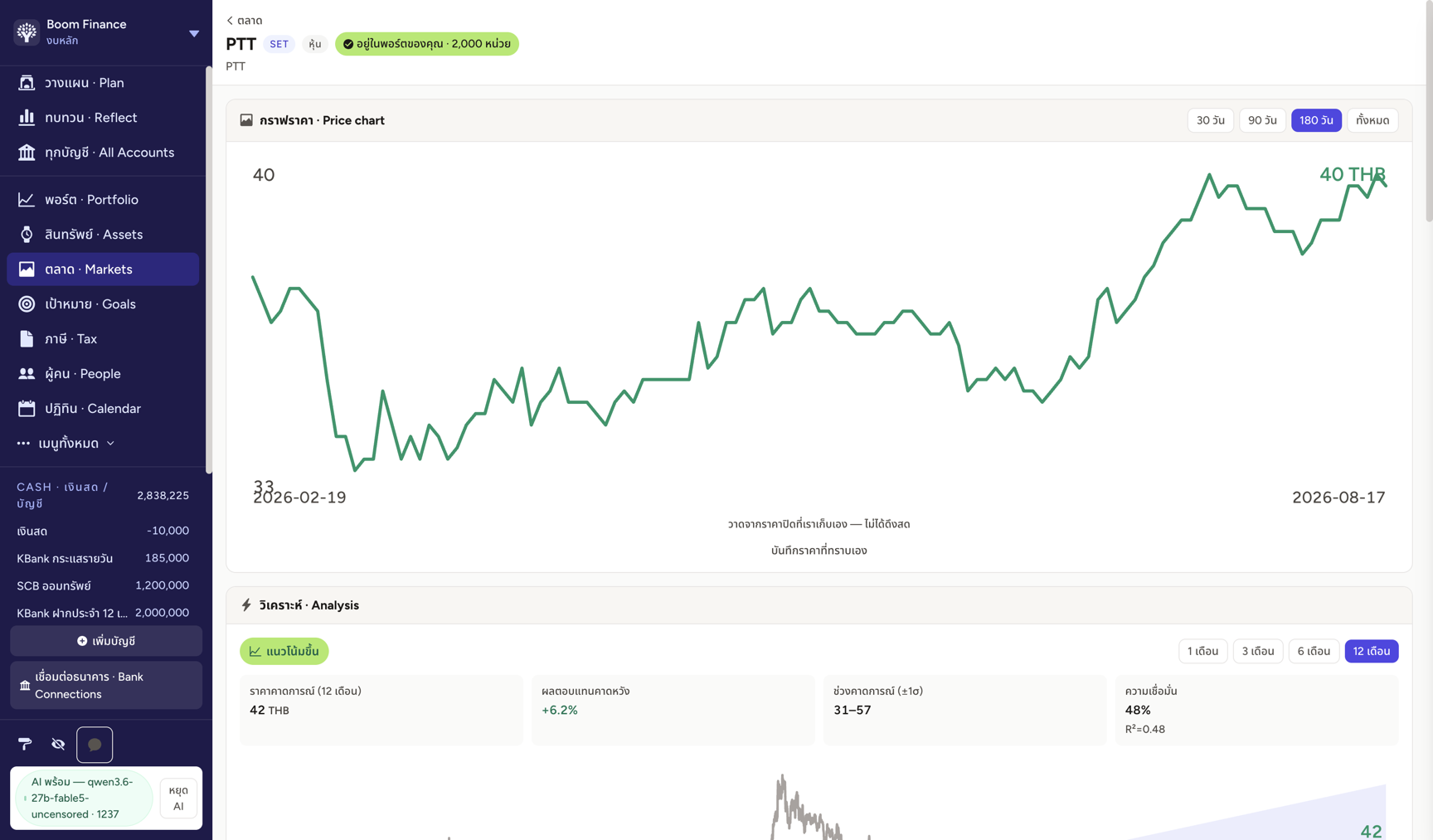Click the Price chart header image icon
The height and width of the screenshot is (840, 1433).
pyautogui.click(x=246, y=120)
